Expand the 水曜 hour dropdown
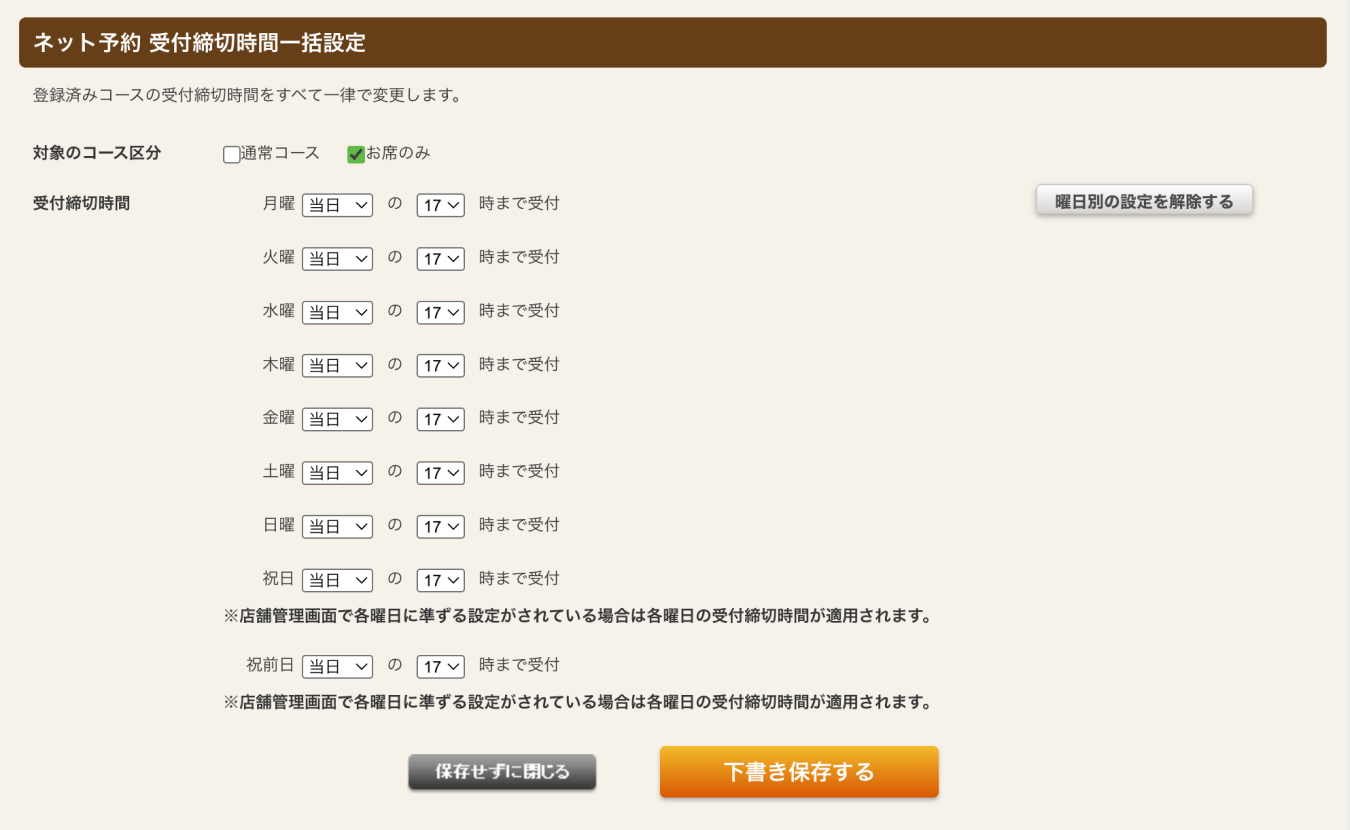The height and width of the screenshot is (830, 1350). [x=440, y=312]
